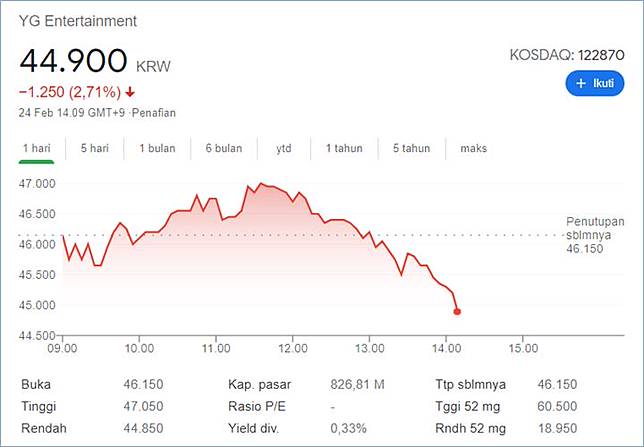The image size is (644, 447).
Task: Open the 1 bulan chart range
Action: pos(157,148)
